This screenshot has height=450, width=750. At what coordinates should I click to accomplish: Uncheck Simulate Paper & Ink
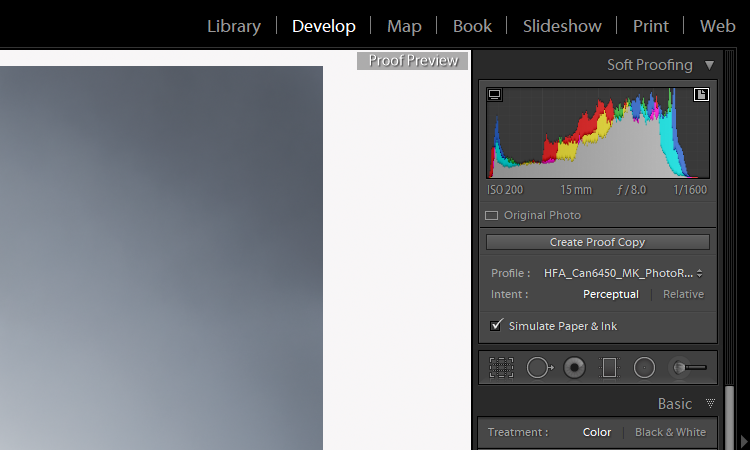pyautogui.click(x=496, y=326)
